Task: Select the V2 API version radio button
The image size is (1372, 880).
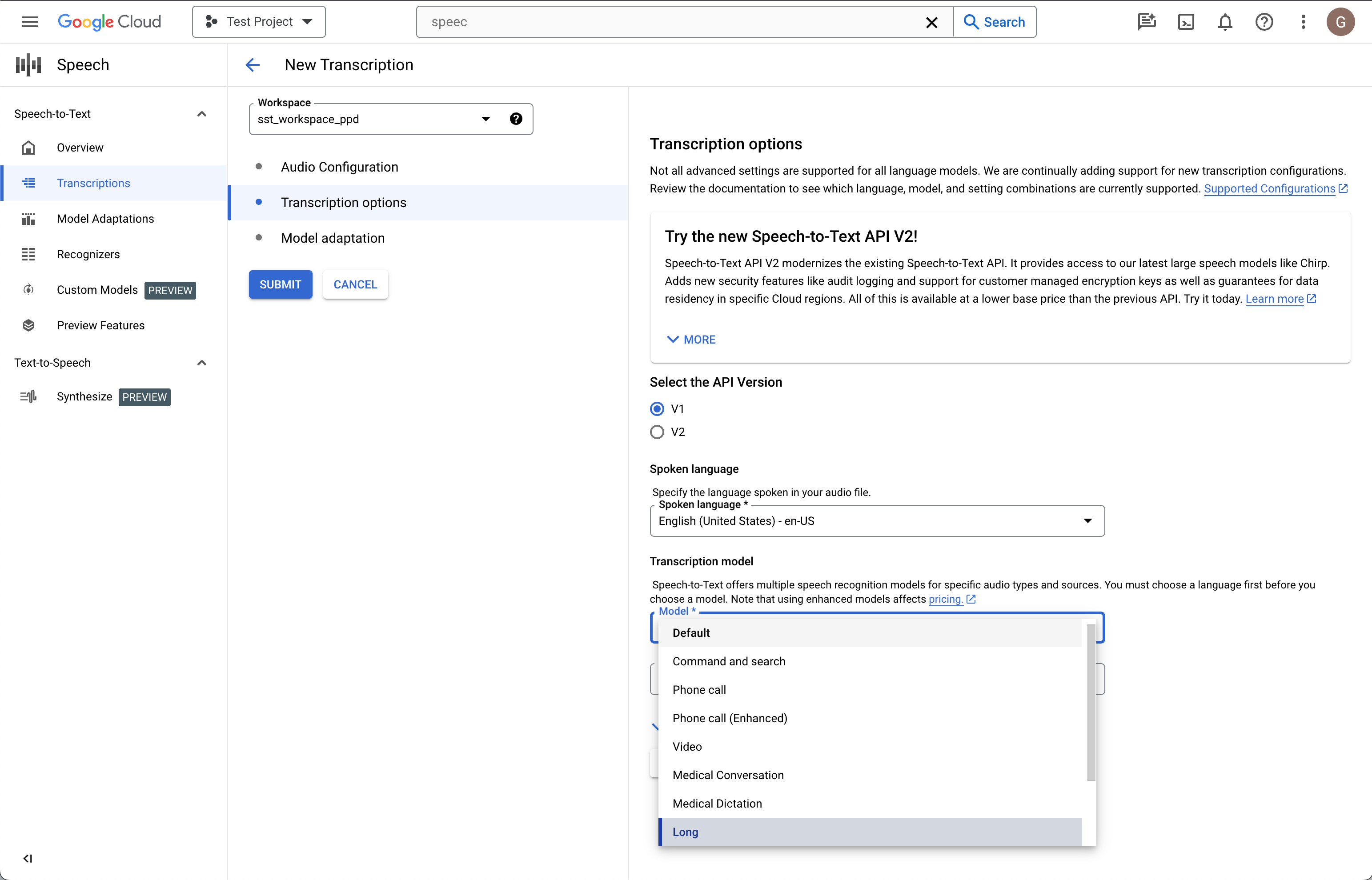Action: (657, 431)
